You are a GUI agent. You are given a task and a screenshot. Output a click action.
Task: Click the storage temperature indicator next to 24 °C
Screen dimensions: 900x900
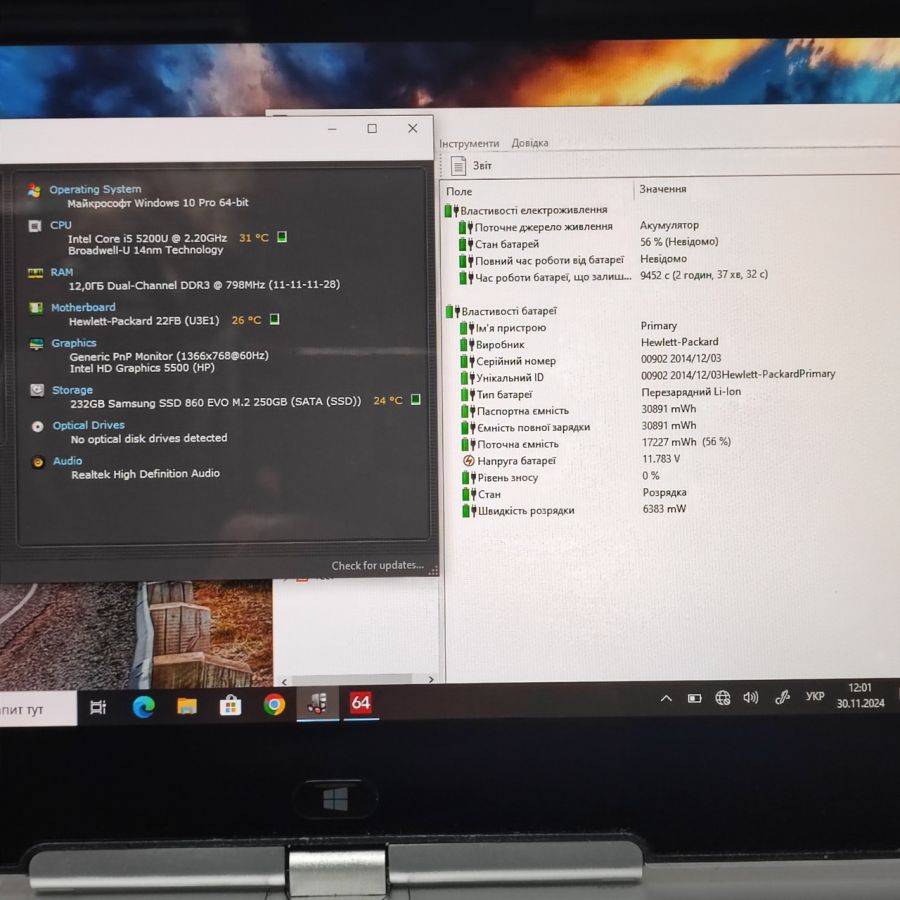click(416, 399)
